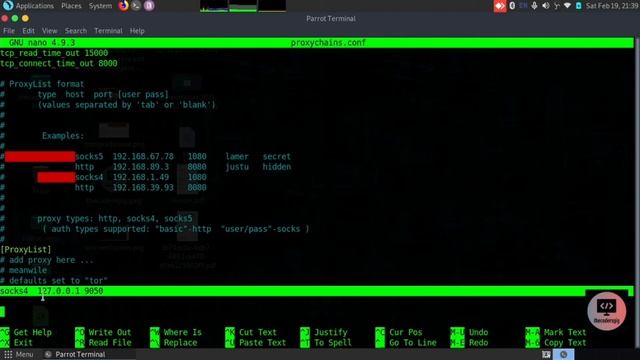
Task: Click the show desktop icon in bottom panel
Action: [x=546, y=354]
